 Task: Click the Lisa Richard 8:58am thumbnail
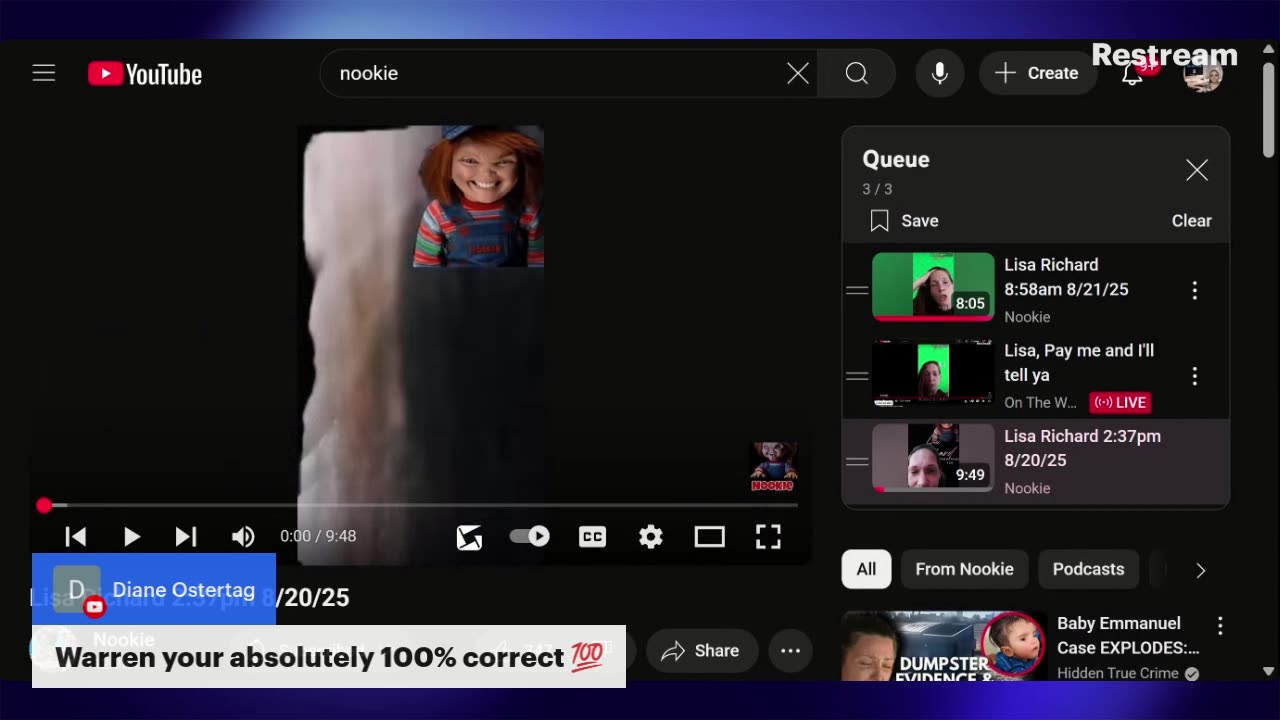[x=933, y=287]
